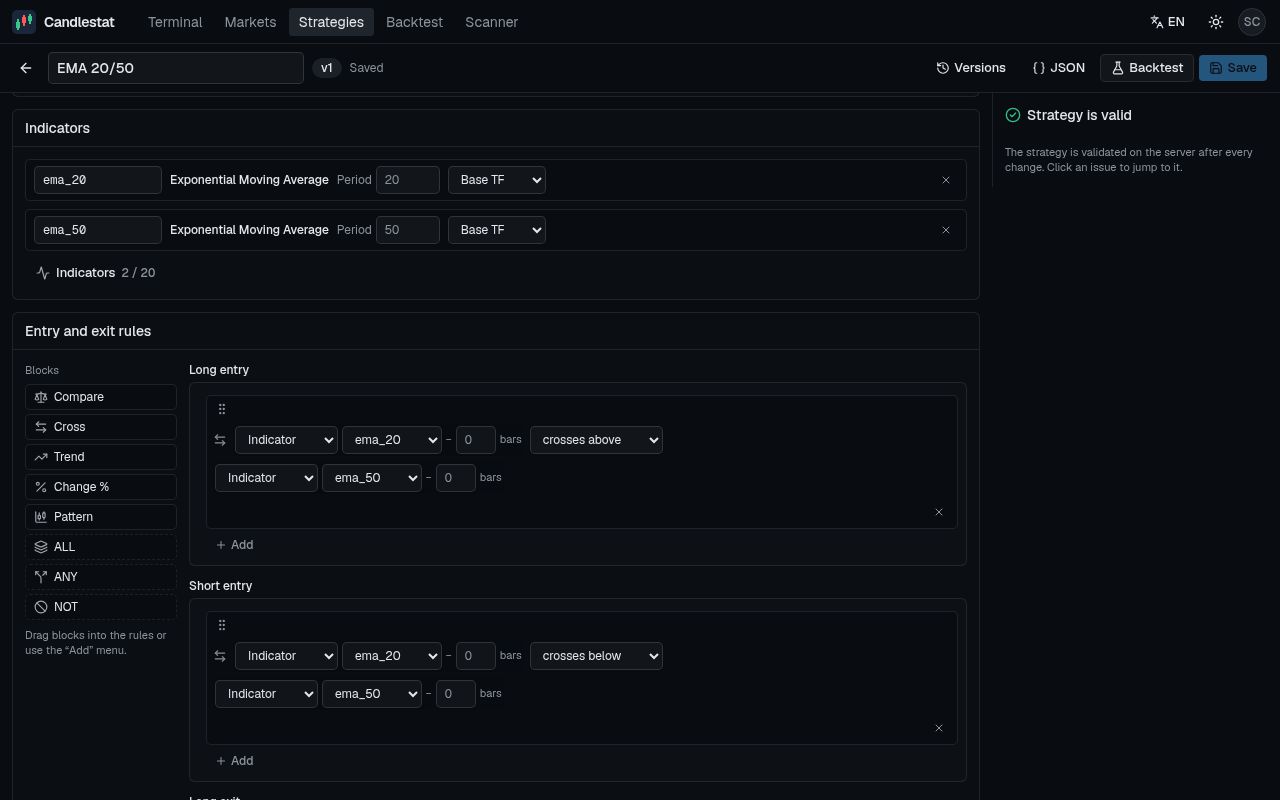Click the swap icon in Short entry rule
The height and width of the screenshot is (800, 1280).
click(221, 656)
